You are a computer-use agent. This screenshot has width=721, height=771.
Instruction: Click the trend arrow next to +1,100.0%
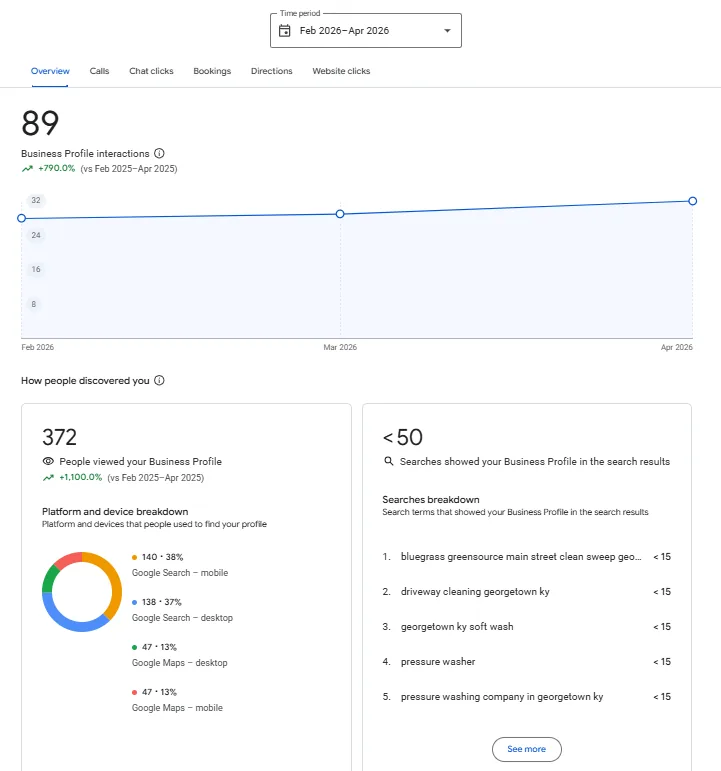(48, 477)
